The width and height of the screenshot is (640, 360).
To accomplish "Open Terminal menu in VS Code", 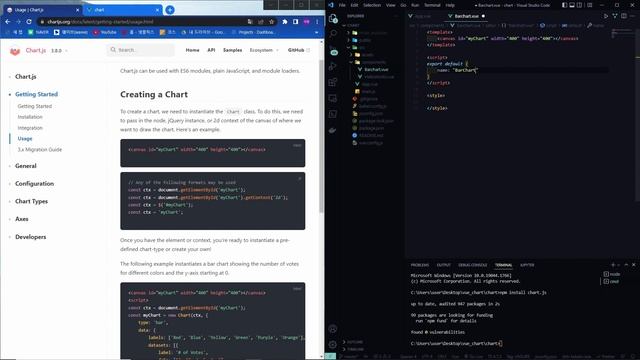I will coord(432,5).
